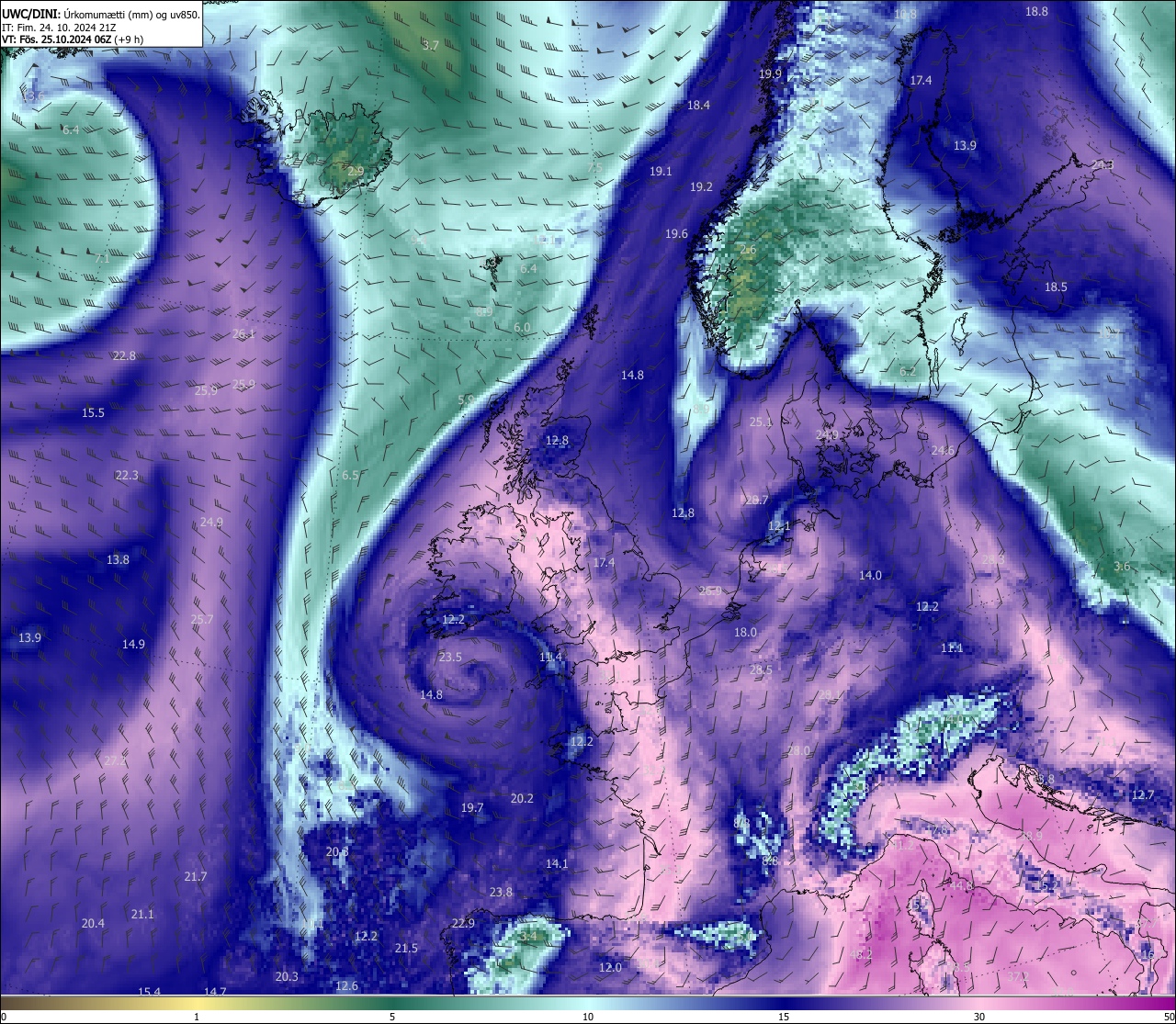Click the 12.7 value at right edge
Screen dimensions: 1176x1024
tap(1142, 794)
